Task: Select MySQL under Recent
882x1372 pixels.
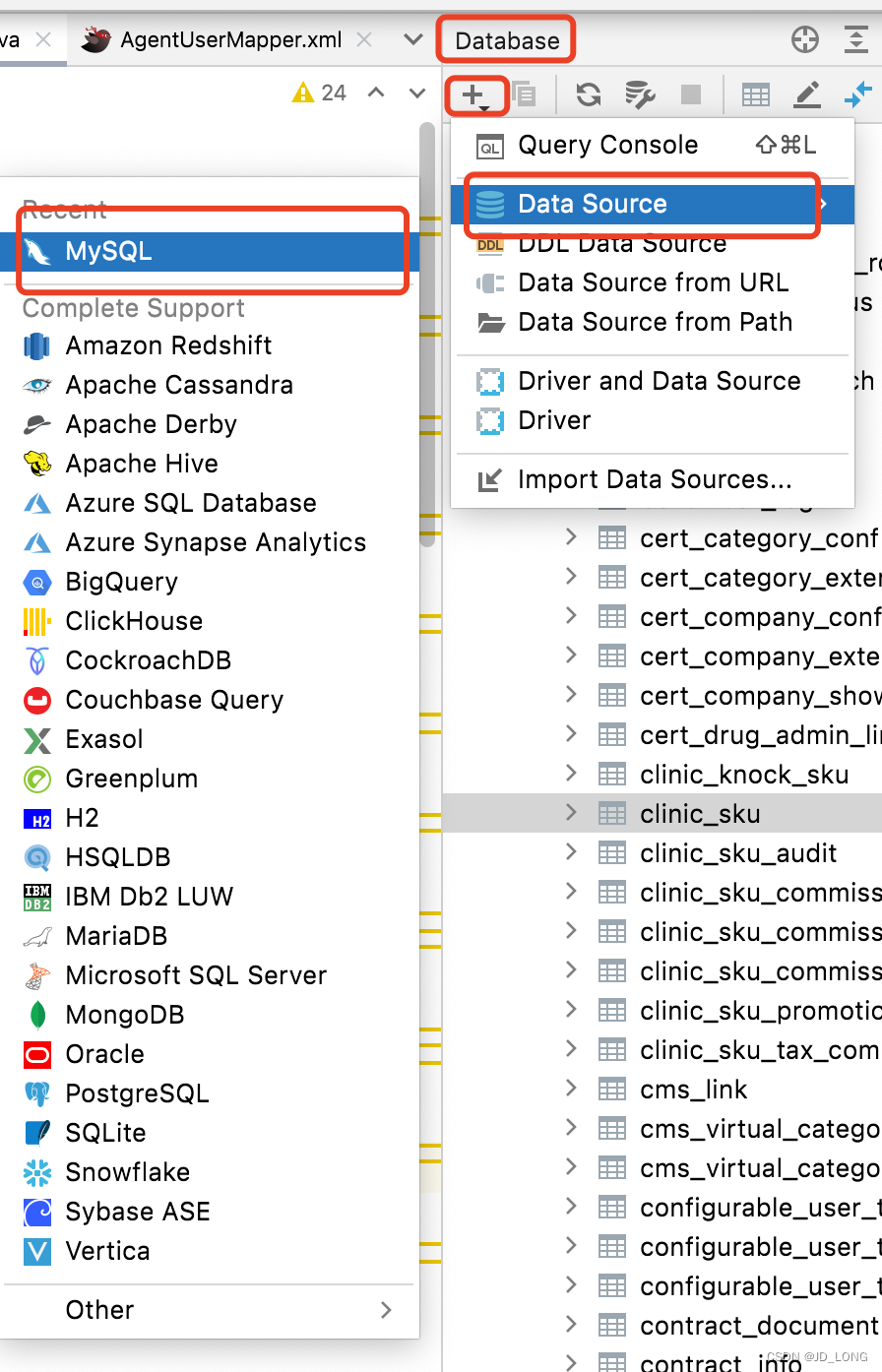Action: tap(210, 252)
